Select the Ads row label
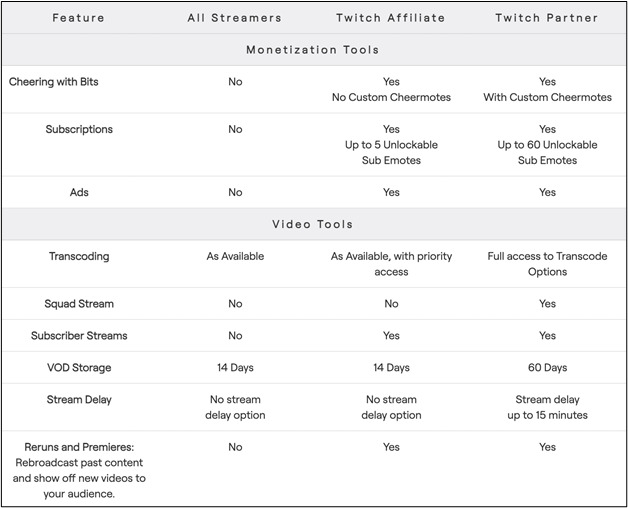The image size is (628, 508). [79, 192]
